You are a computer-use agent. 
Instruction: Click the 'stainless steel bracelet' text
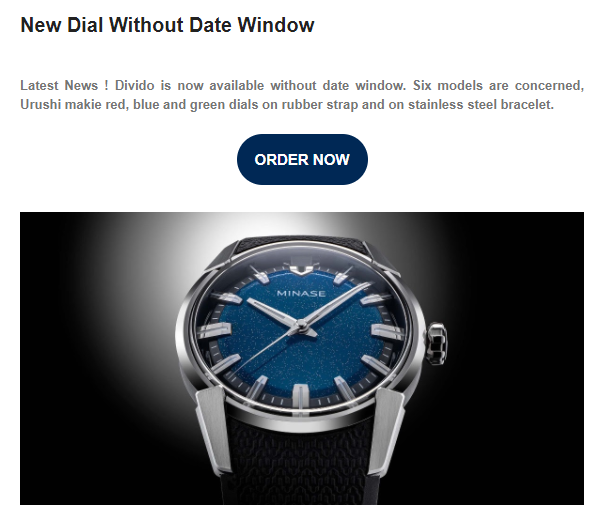click(x=481, y=104)
